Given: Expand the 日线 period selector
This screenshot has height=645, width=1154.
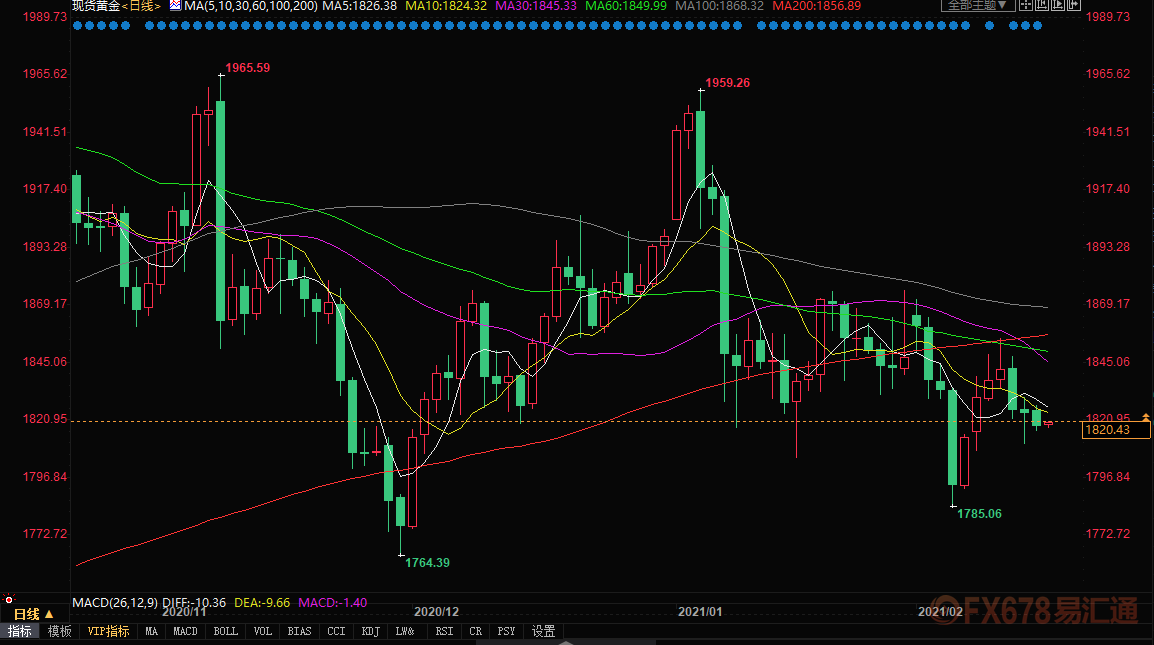Looking at the screenshot, I should point(33,613).
